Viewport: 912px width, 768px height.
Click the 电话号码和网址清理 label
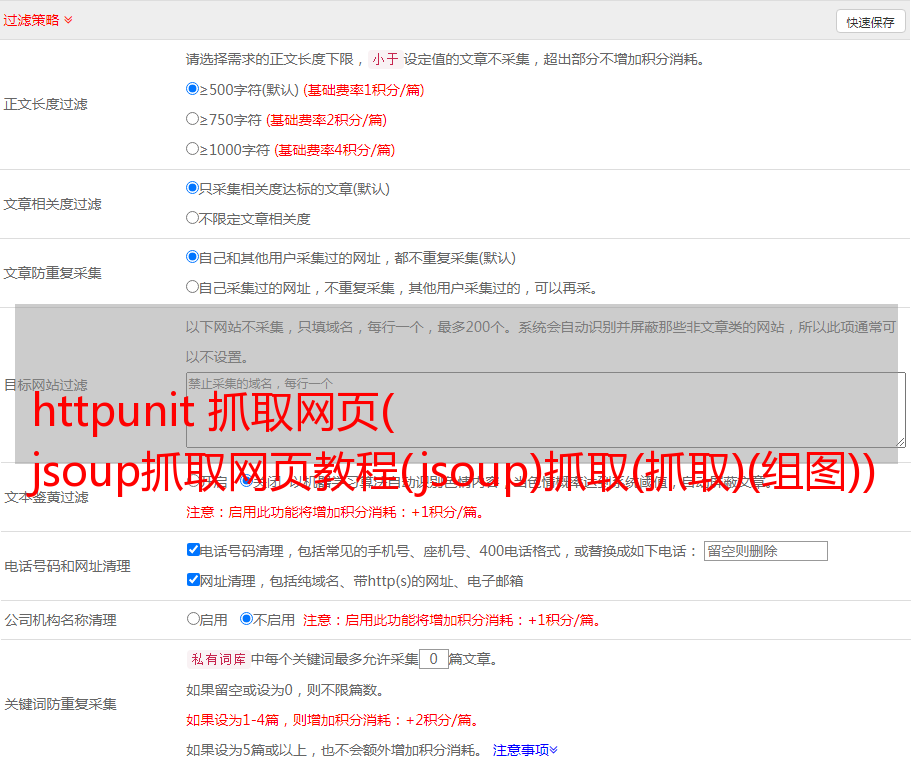tap(67, 566)
